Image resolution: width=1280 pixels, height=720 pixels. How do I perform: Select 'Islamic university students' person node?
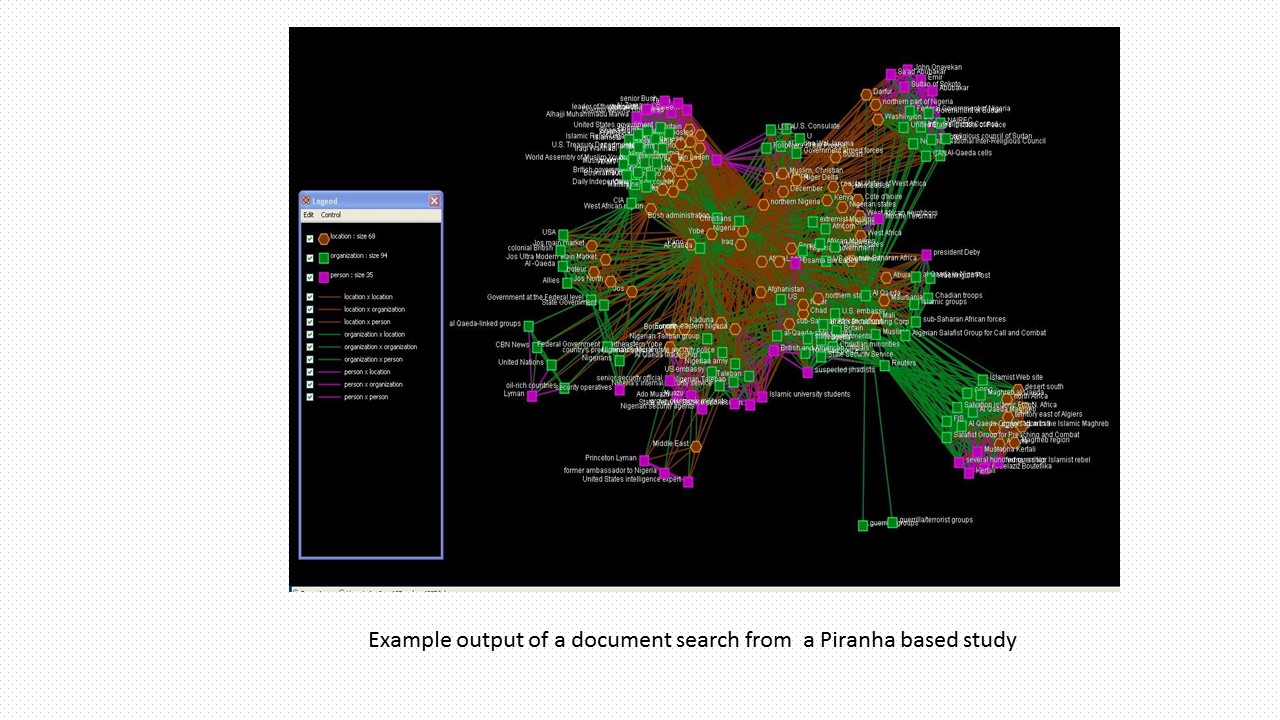click(x=762, y=396)
